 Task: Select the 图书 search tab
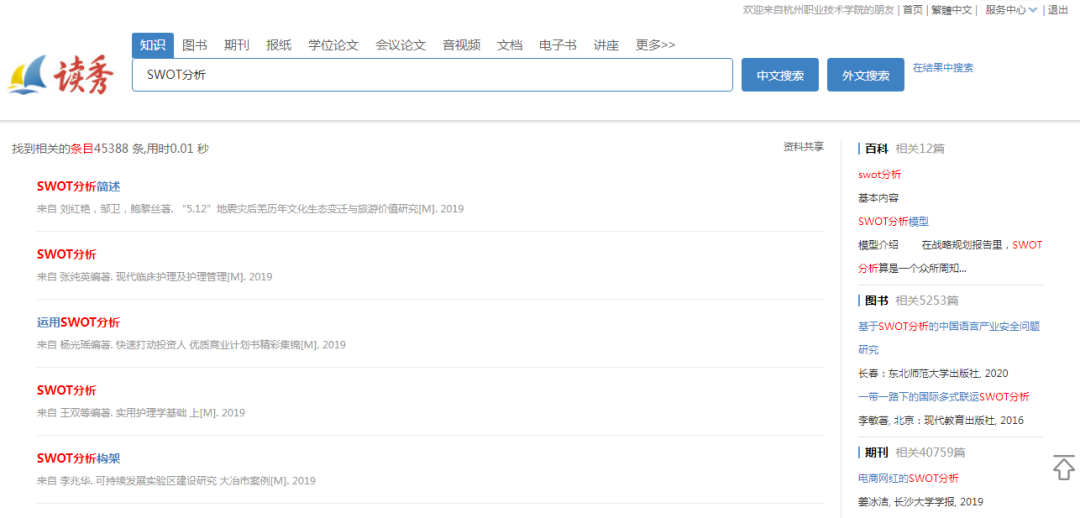click(x=195, y=45)
